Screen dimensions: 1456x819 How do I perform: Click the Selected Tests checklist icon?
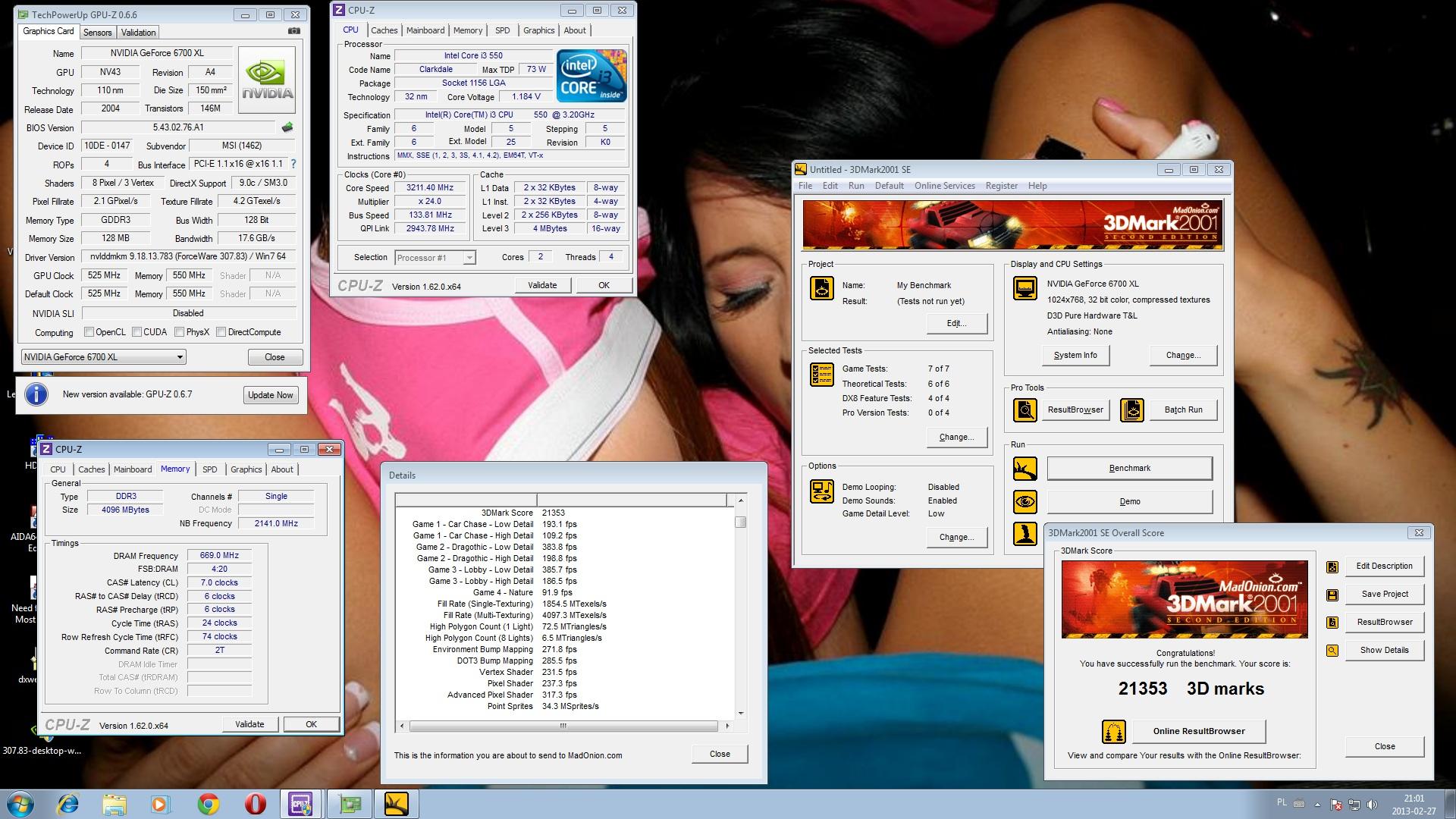[x=822, y=375]
